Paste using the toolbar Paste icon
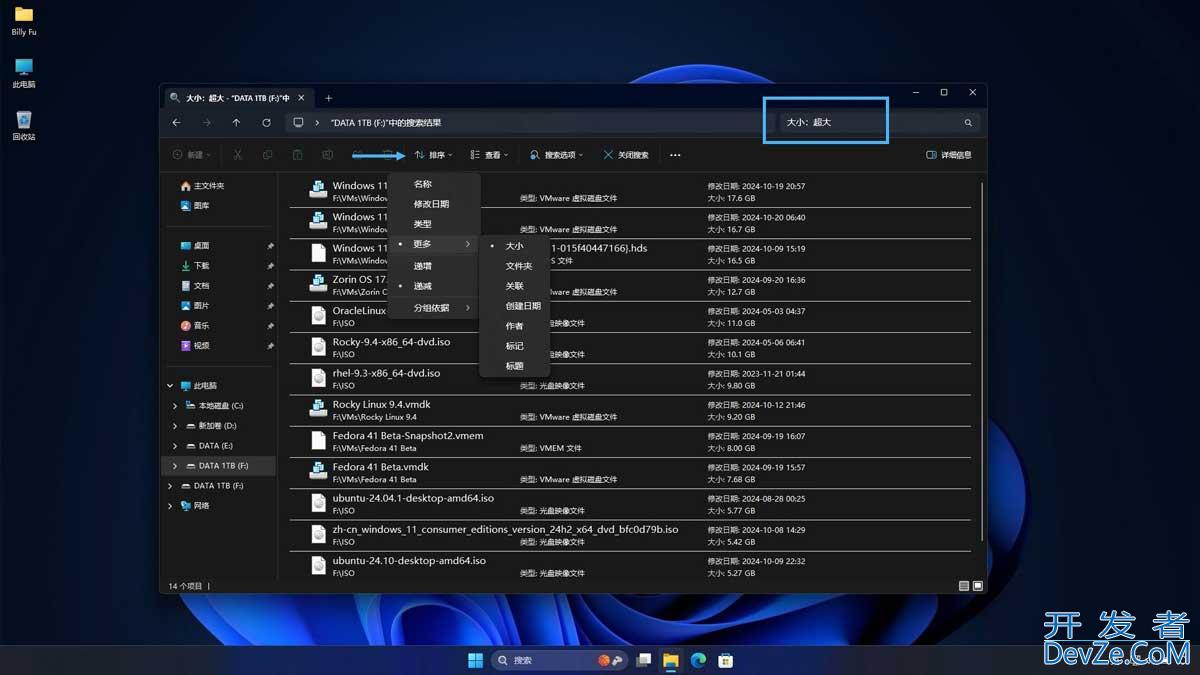This screenshot has height=675, width=1200. (297, 155)
